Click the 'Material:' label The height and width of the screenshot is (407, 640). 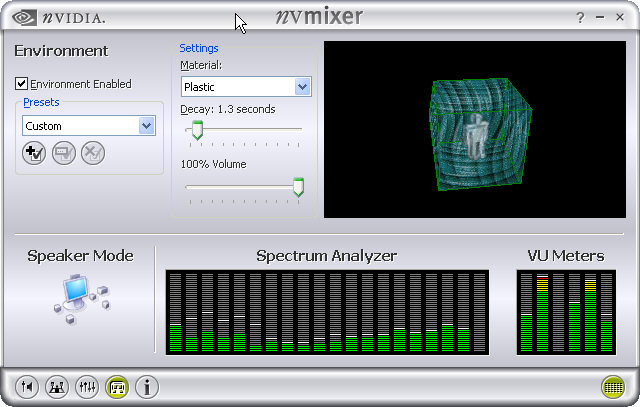201,65
